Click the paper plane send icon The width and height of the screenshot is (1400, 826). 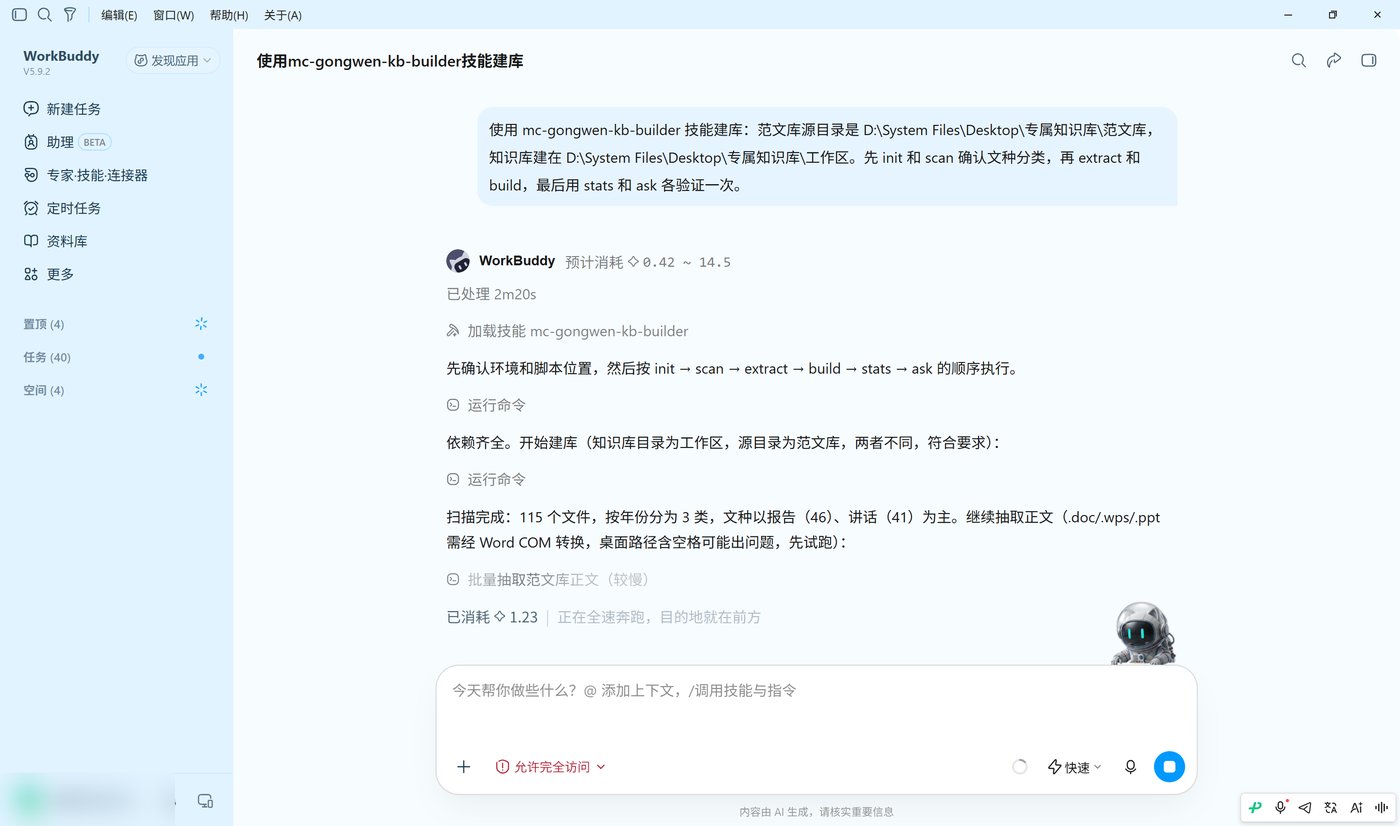(1305, 808)
